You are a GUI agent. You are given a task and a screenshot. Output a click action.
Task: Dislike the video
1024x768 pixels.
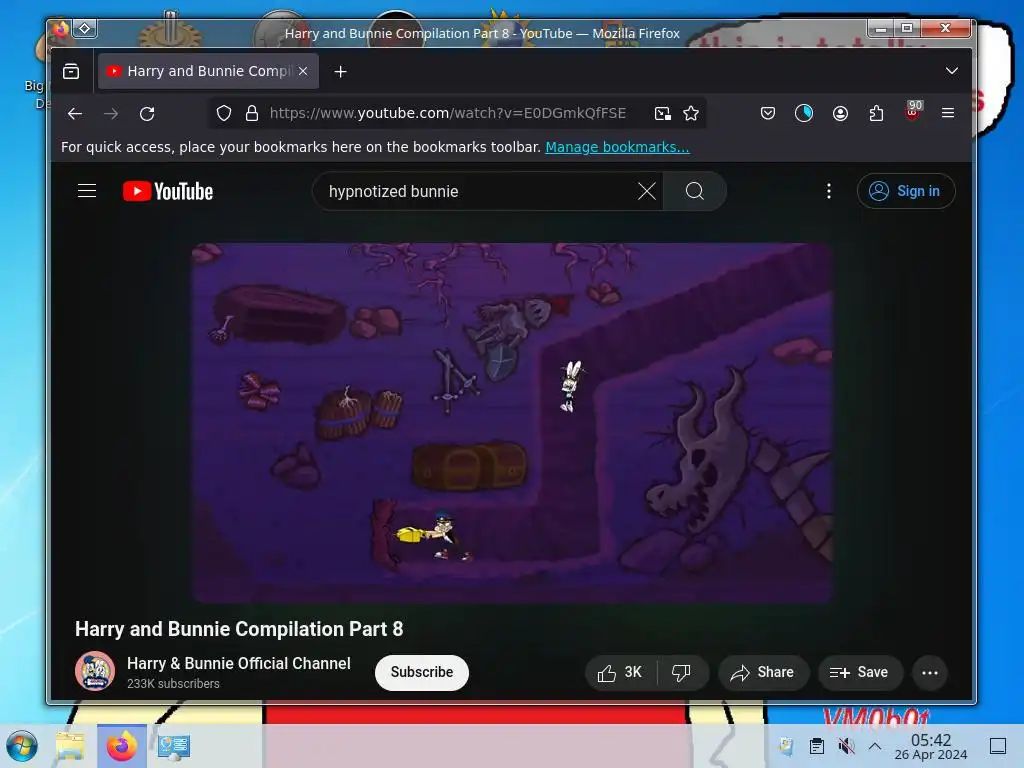coord(682,673)
